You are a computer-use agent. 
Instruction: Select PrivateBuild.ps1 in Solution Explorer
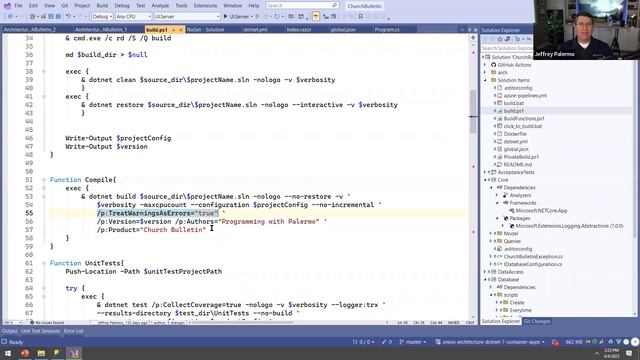click(521, 157)
